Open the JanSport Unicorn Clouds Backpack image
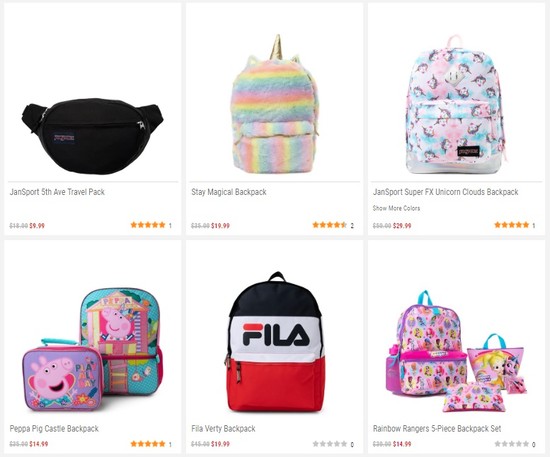This screenshot has height=457, width=550. [457, 104]
